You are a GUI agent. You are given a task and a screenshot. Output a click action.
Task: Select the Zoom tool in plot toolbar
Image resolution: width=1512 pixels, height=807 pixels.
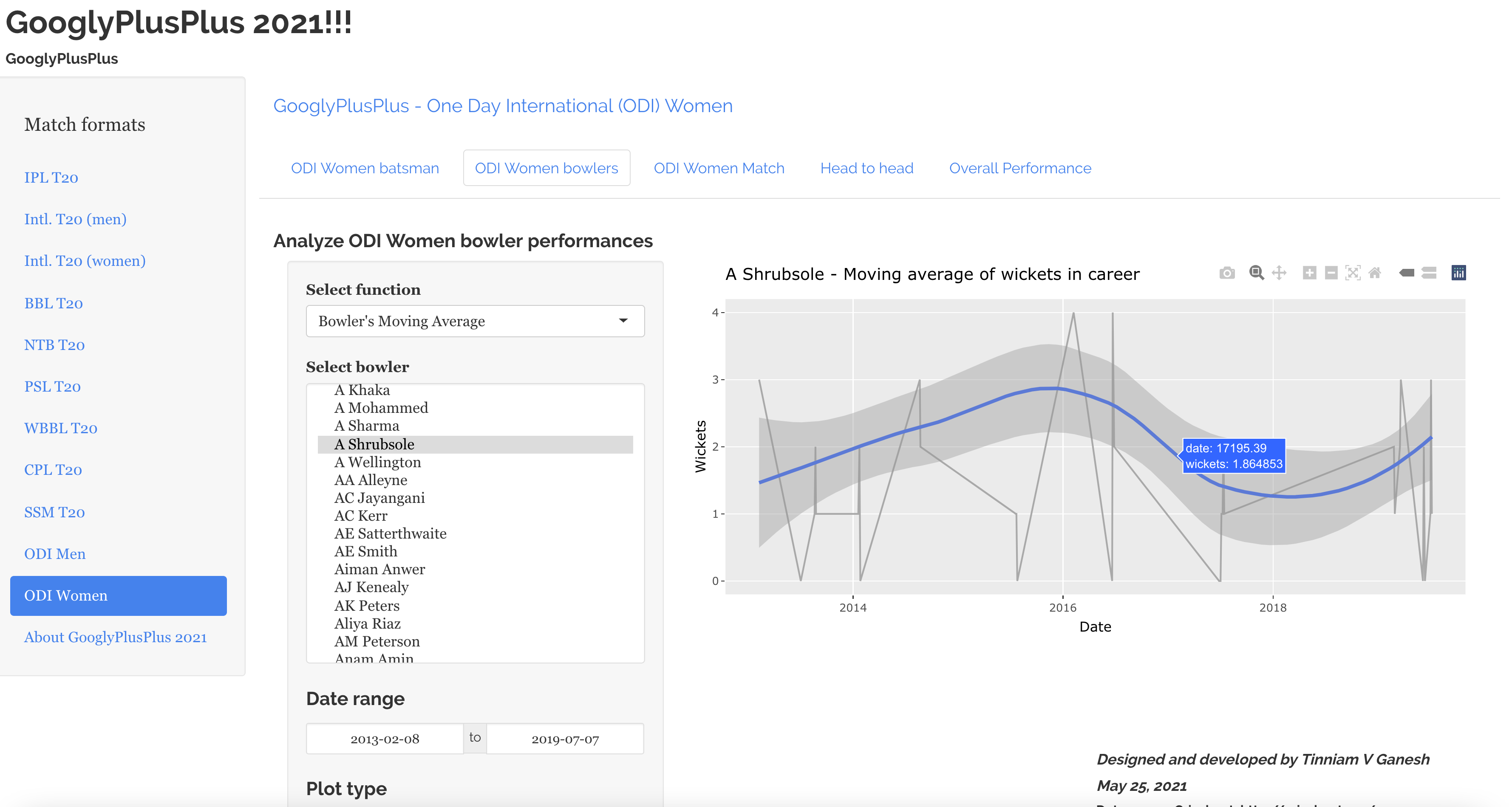point(1256,273)
